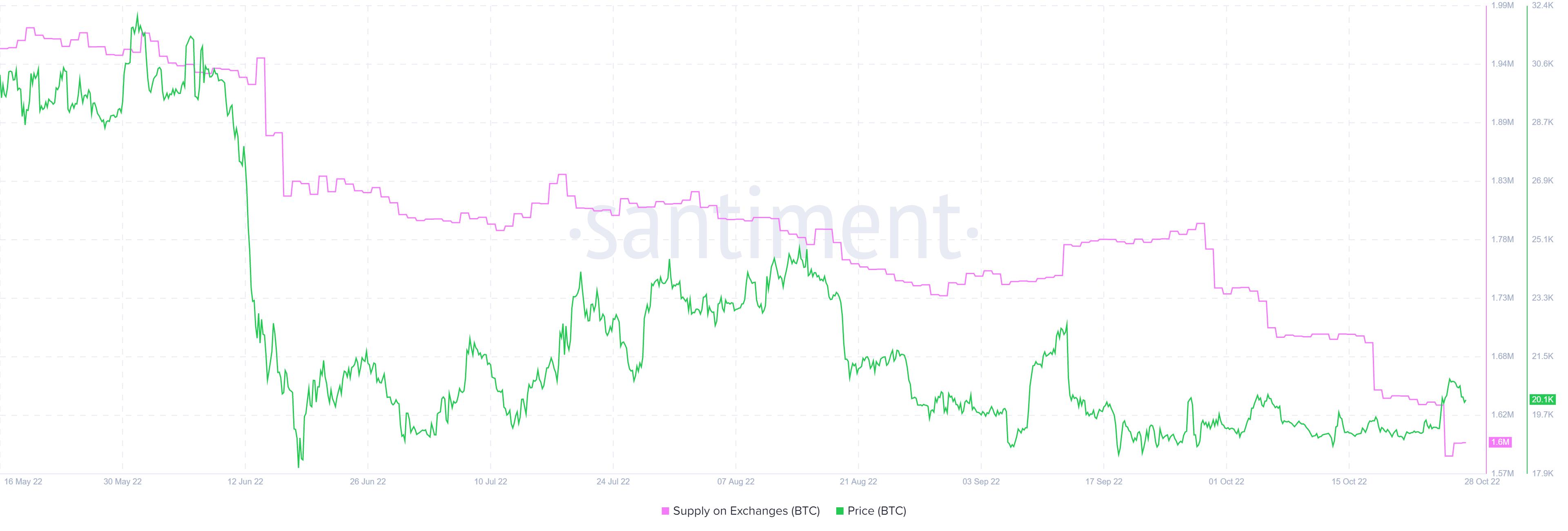Choose the 28 Oct 22 date marker
This screenshot has width=1568, height=531.
pyautogui.click(x=1482, y=482)
